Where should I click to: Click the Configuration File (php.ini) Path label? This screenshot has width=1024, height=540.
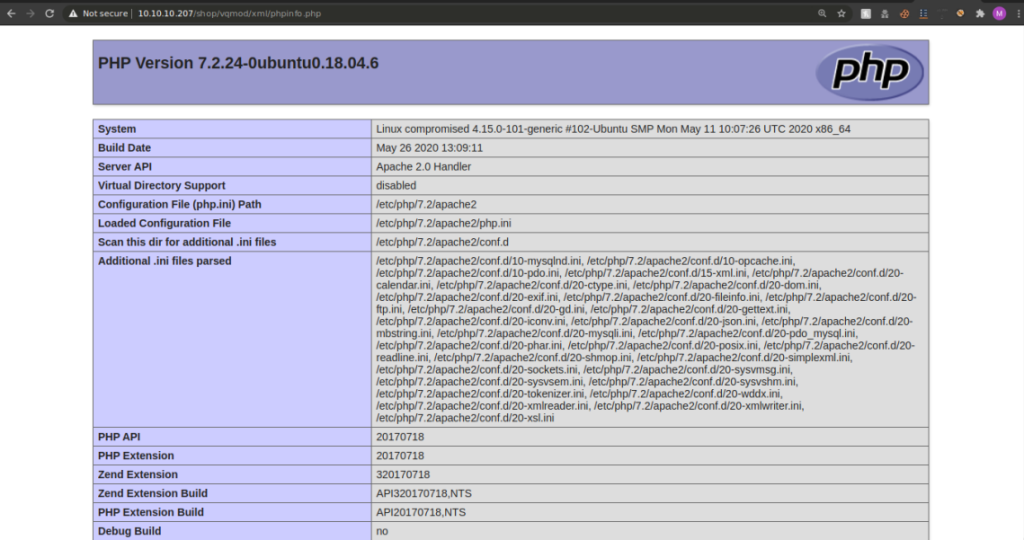pos(180,204)
